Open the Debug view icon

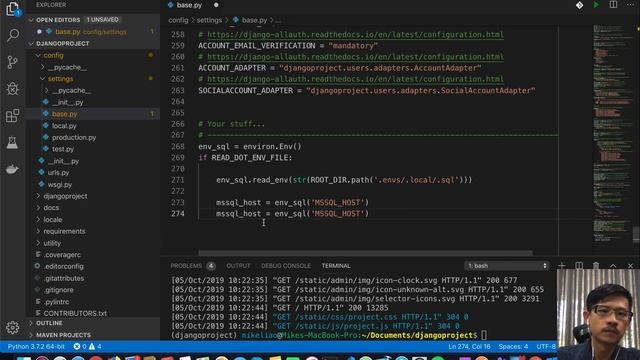[13, 89]
